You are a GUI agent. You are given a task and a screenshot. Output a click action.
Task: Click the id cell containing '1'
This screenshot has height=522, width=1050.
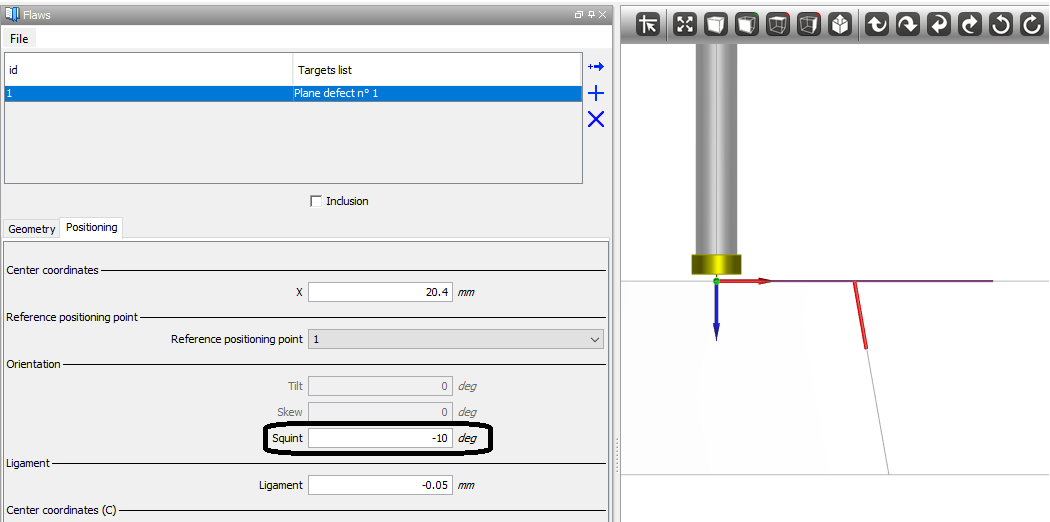tap(149, 94)
